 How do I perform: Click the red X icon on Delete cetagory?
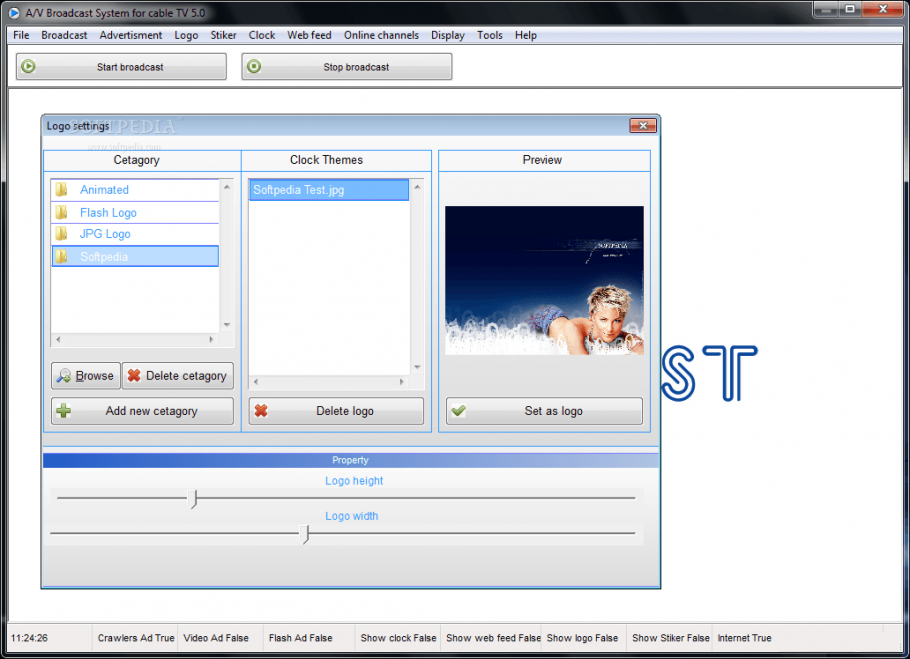135,375
